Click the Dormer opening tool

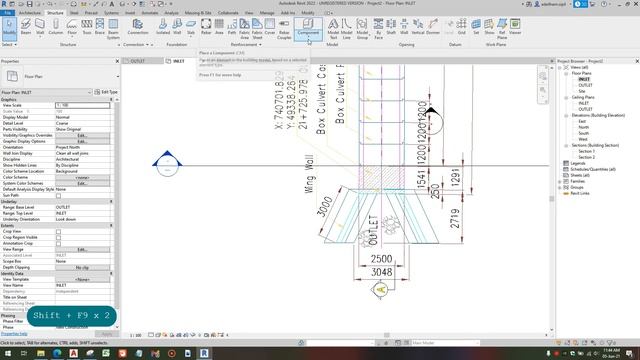coord(433,27)
